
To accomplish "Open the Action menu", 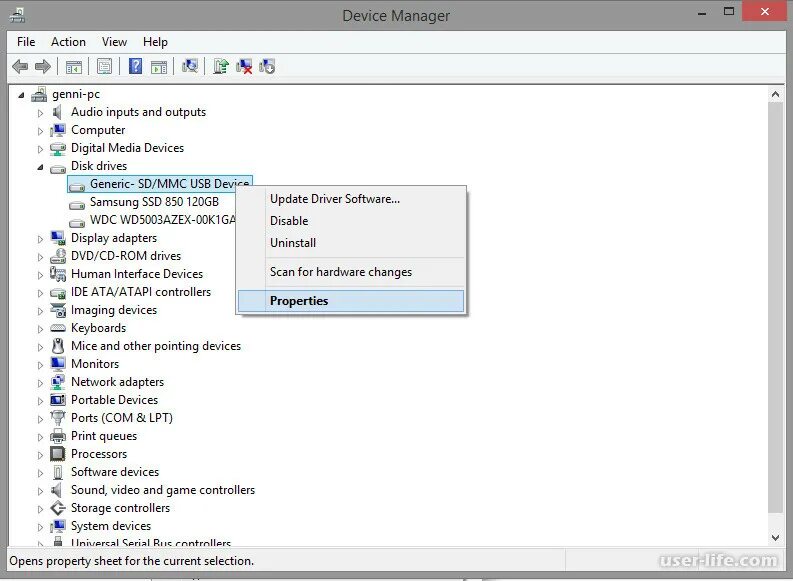I will pyautogui.click(x=68, y=42).
